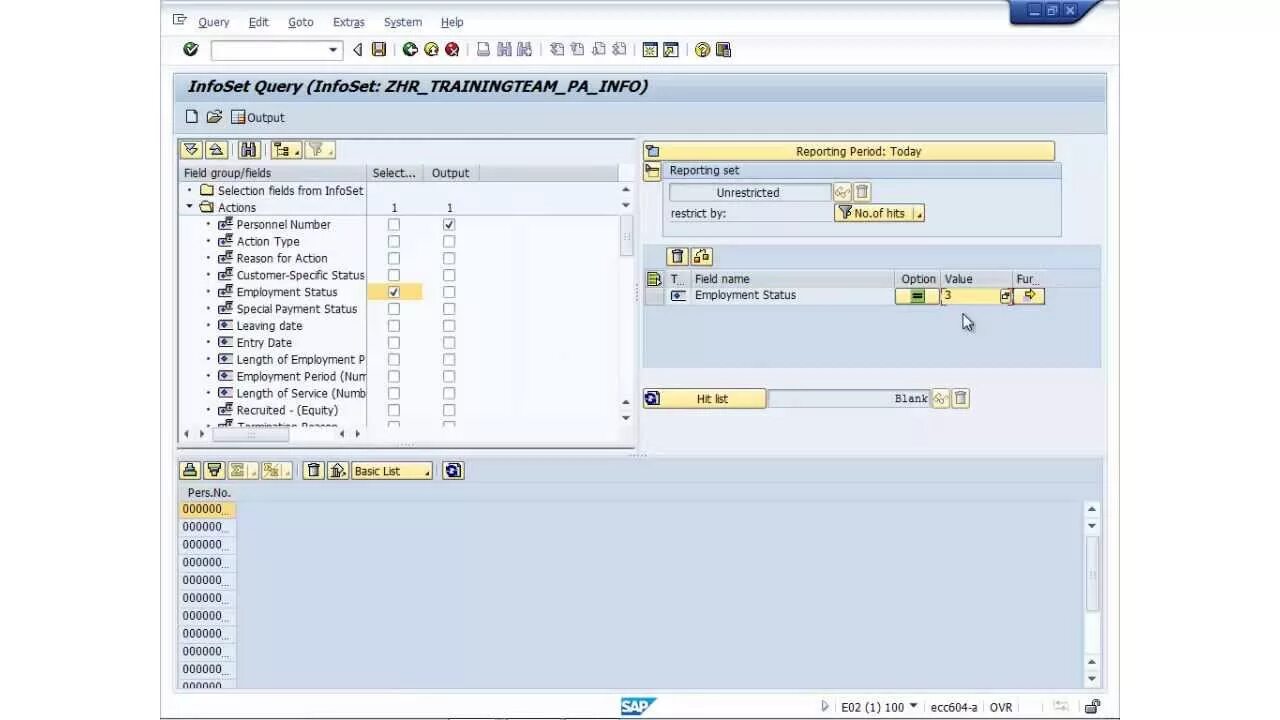Open the Query menu
1280x720 pixels.
tap(213, 22)
